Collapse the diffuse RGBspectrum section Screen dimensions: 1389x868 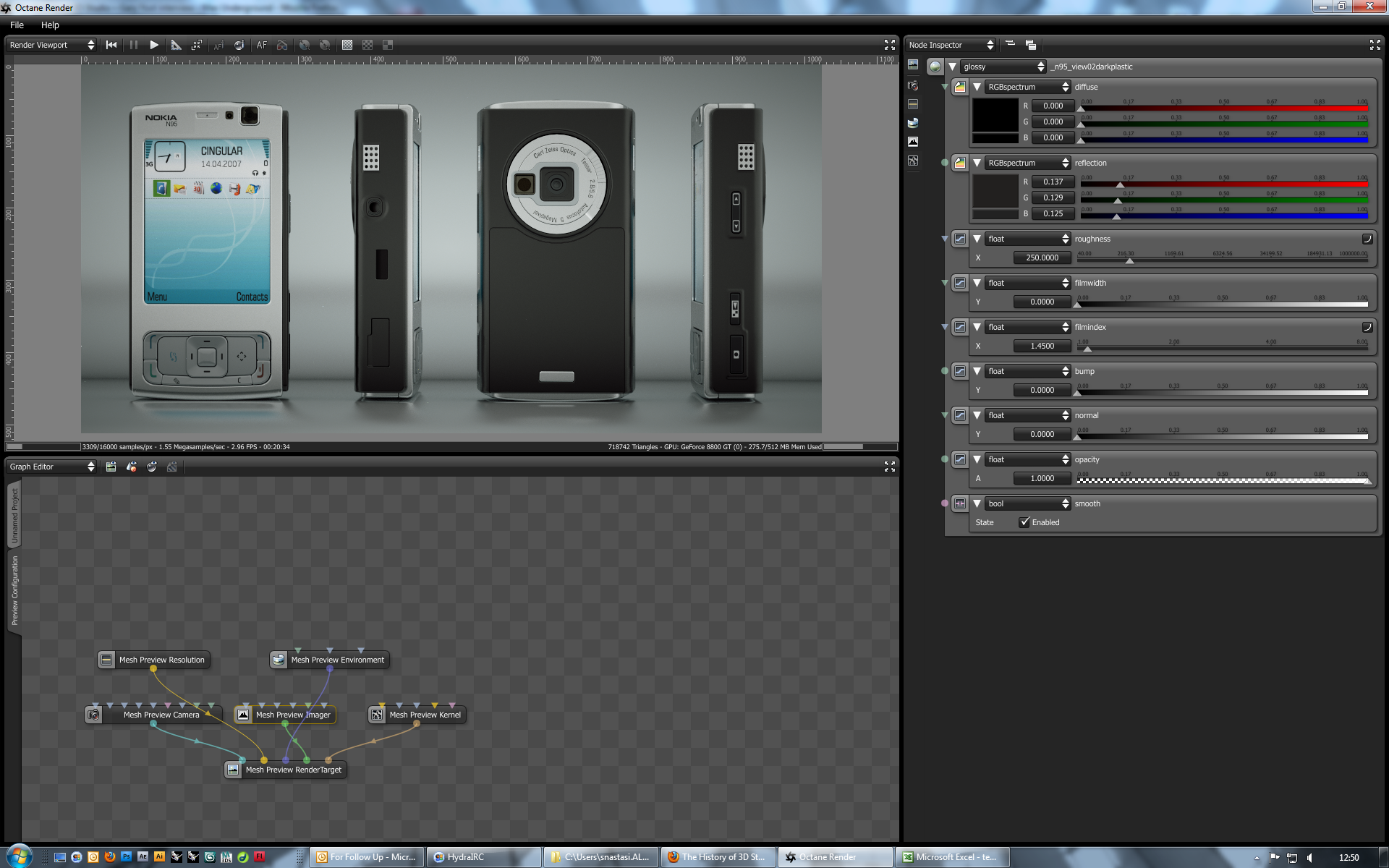pyautogui.click(x=977, y=87)
